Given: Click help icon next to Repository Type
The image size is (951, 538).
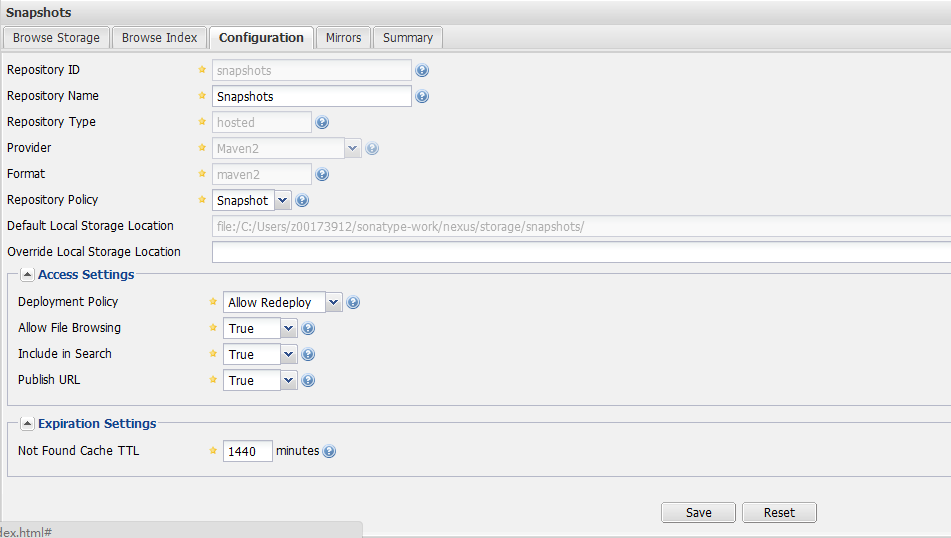Looking at the screenshot, I should (x=322, y=123).
